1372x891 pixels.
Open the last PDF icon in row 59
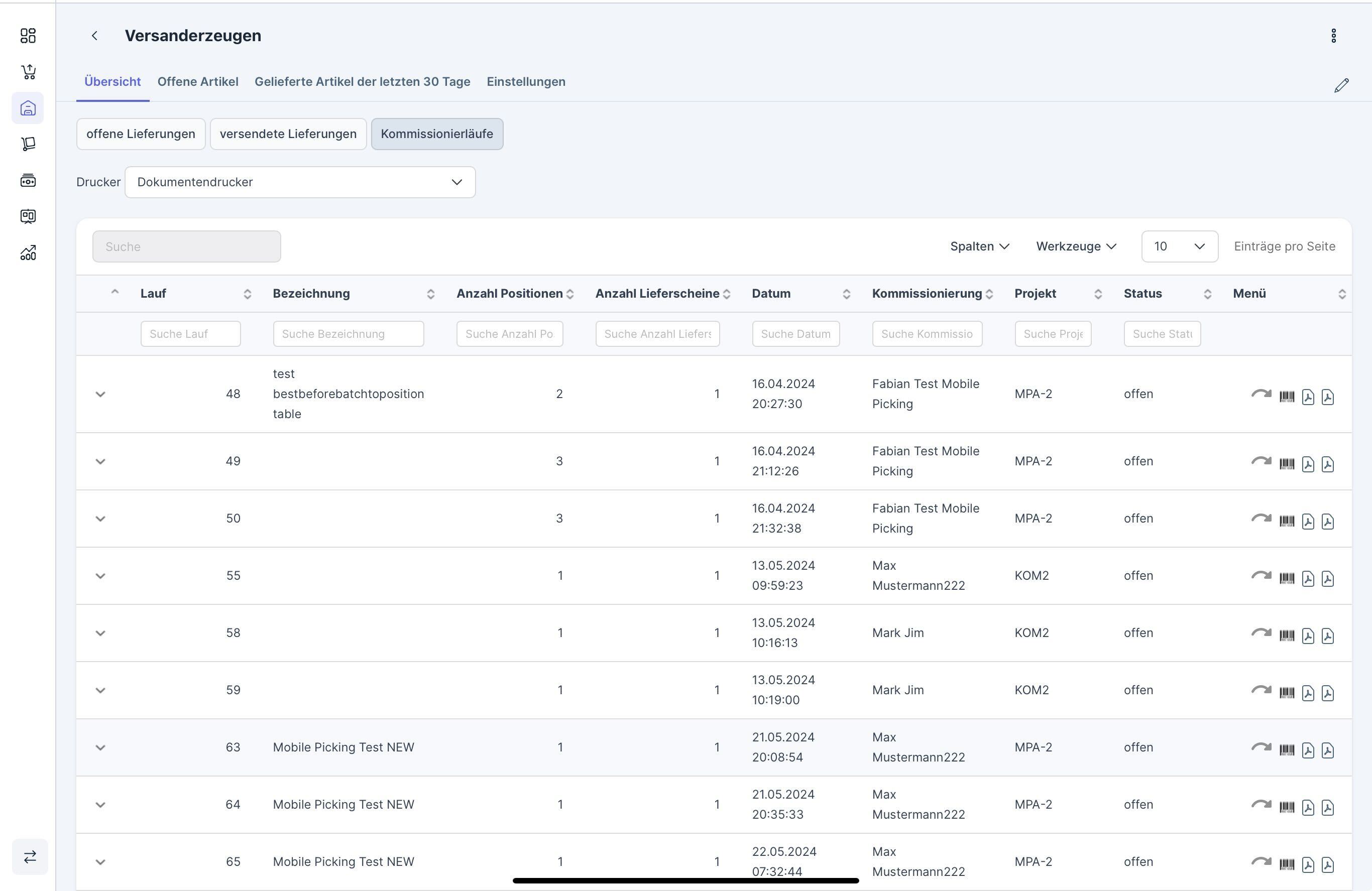[1328, 693]
